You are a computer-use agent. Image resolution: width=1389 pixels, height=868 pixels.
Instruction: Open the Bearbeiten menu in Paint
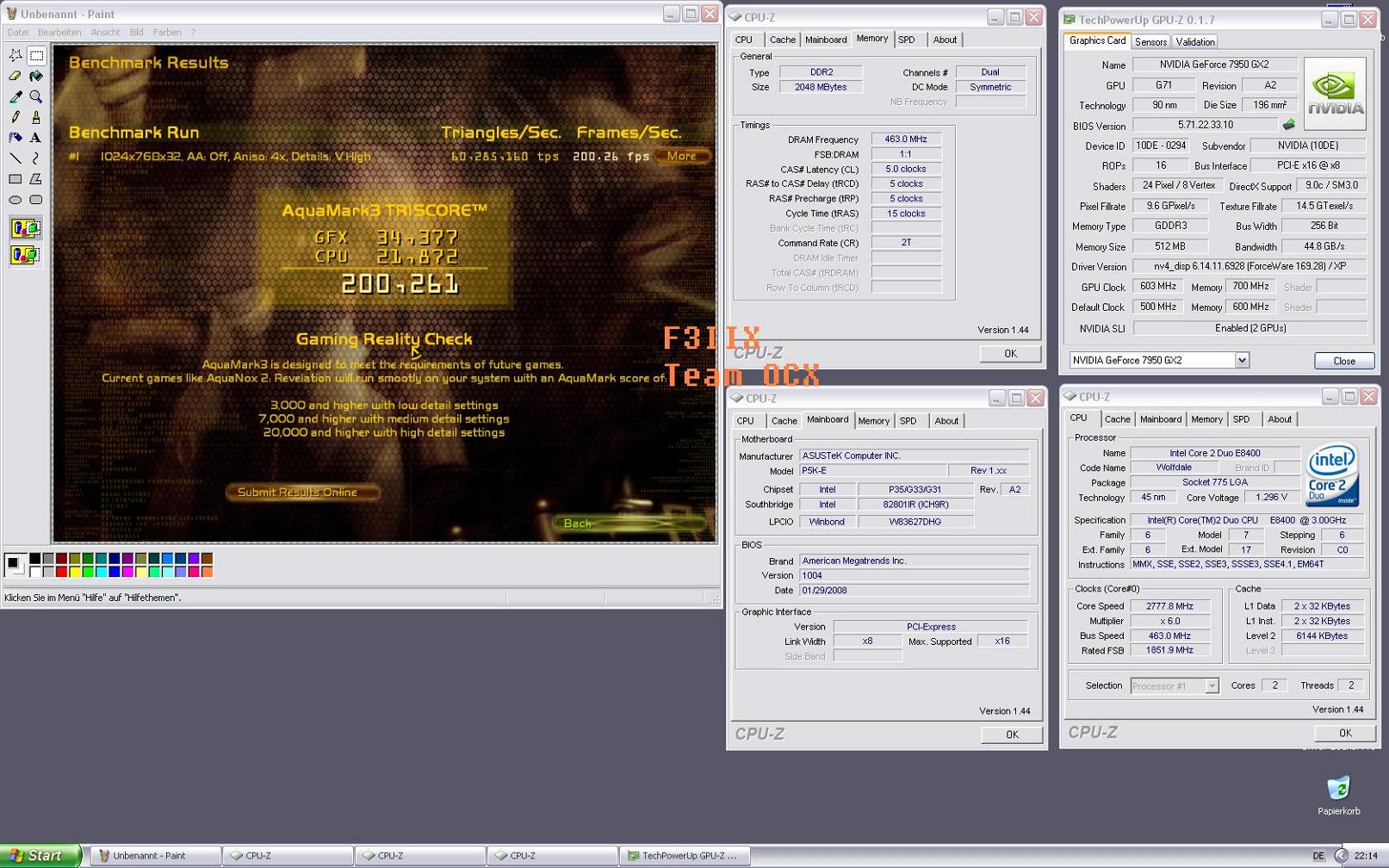click(59, 32)
